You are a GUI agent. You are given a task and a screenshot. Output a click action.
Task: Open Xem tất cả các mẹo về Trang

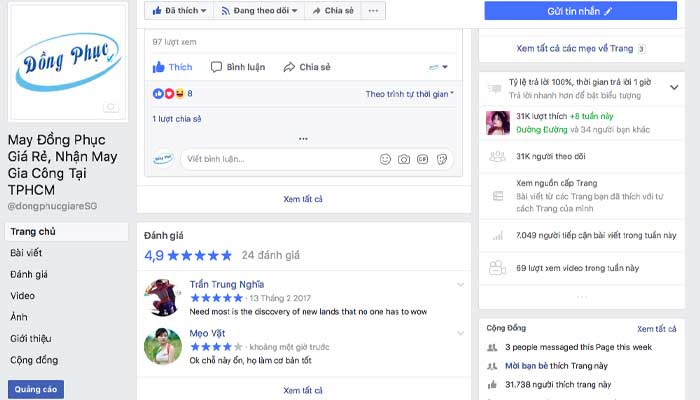coord(575,48)
